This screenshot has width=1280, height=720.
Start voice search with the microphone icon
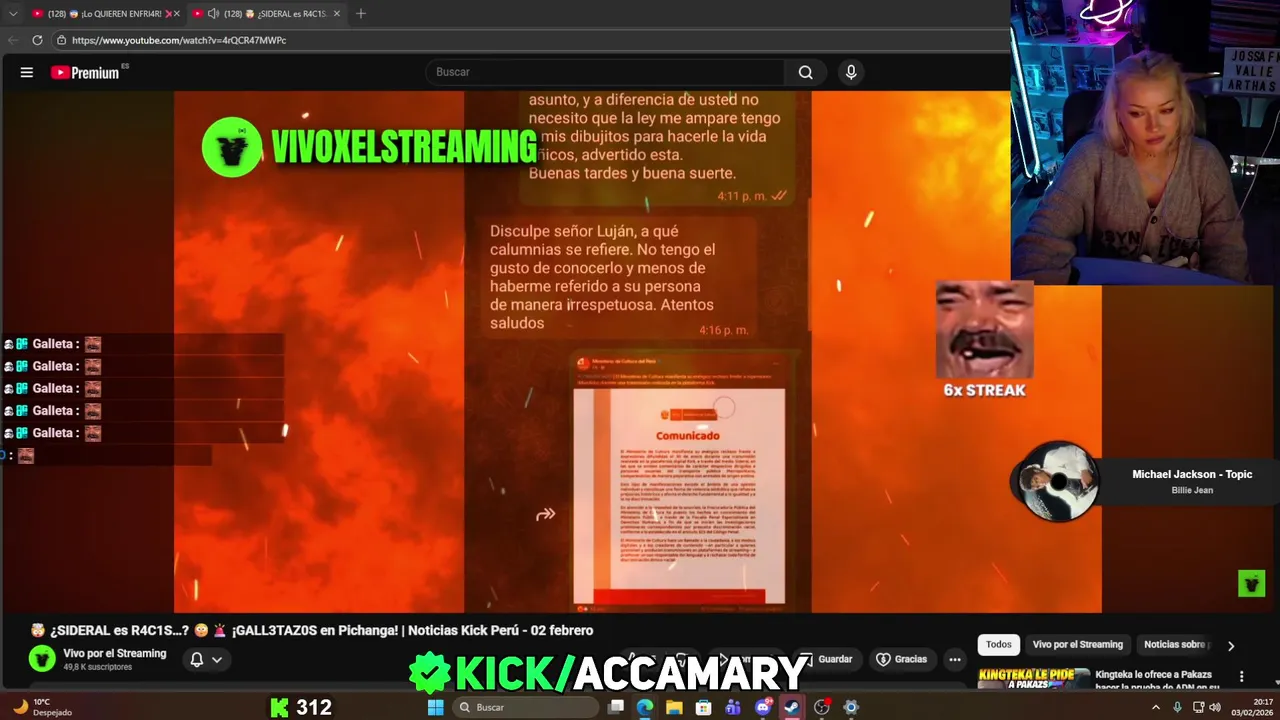(x=851, y=72)
